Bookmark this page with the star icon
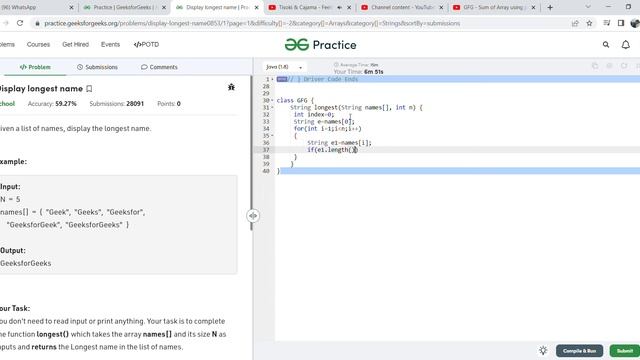640x360 pixels. pos(589,23)
